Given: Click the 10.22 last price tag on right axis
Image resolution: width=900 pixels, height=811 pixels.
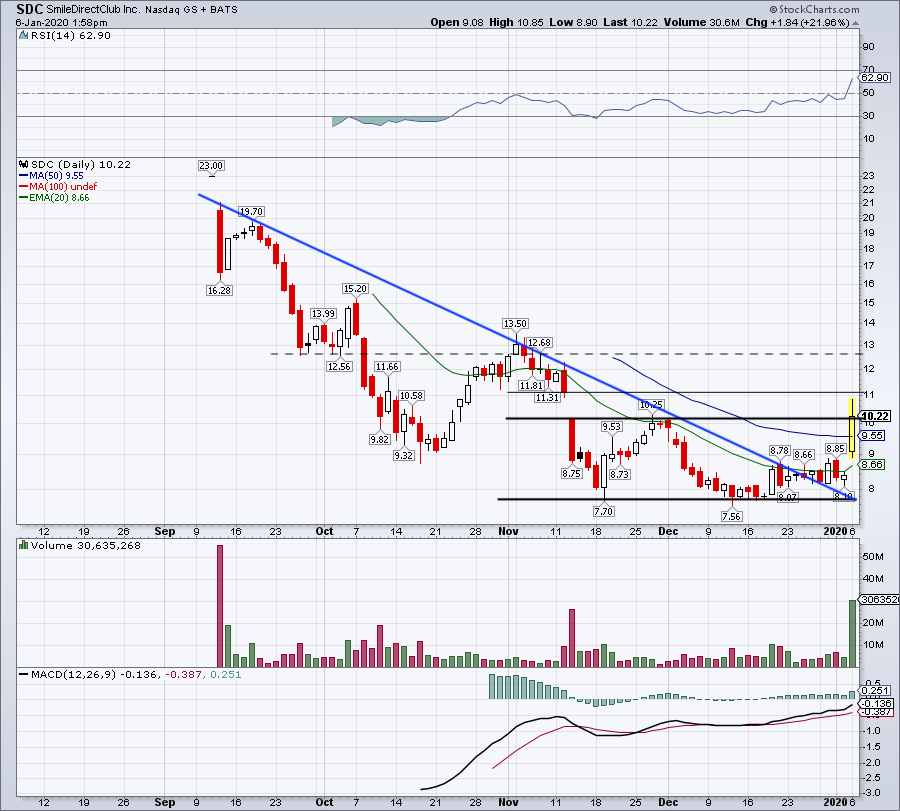Looking at the screenshot, I should 875,416.
